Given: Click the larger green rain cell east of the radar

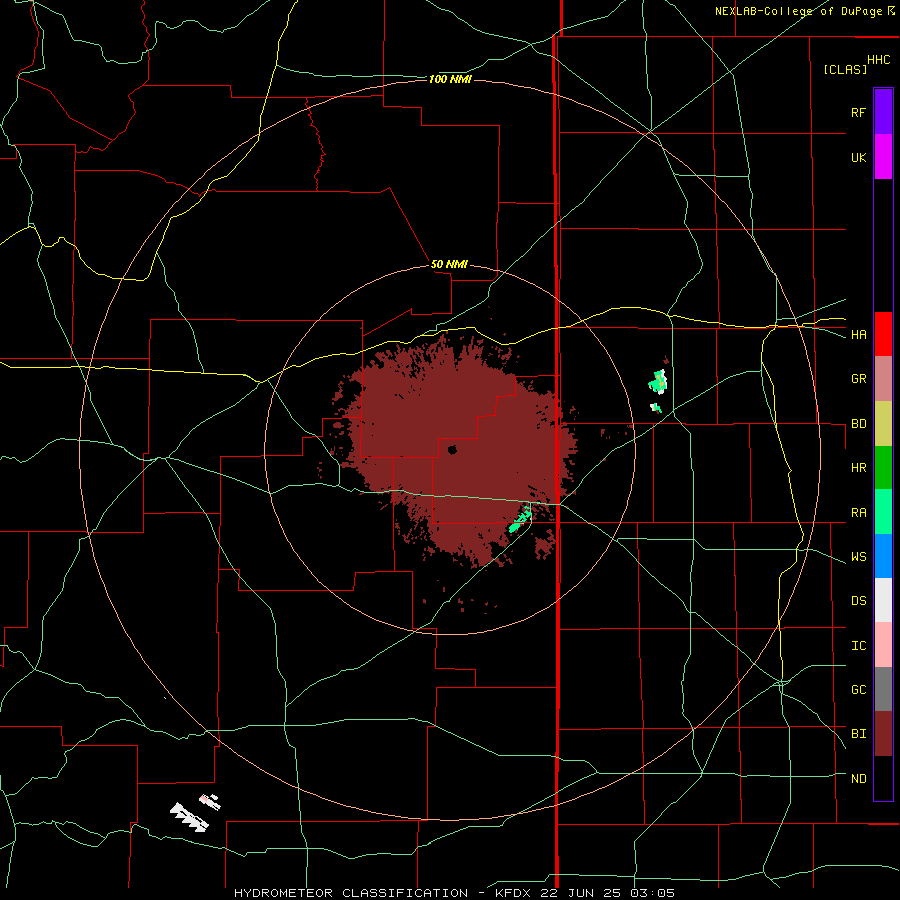Looking at the screenshot, I should (658, 381).
